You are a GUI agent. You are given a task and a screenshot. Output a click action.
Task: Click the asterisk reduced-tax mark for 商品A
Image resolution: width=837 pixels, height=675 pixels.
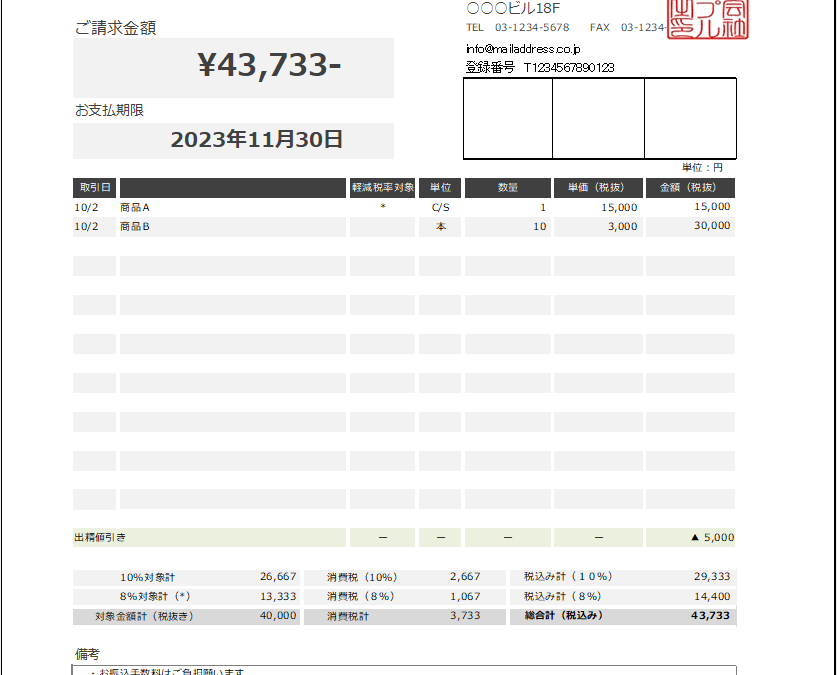coord(382,208)
